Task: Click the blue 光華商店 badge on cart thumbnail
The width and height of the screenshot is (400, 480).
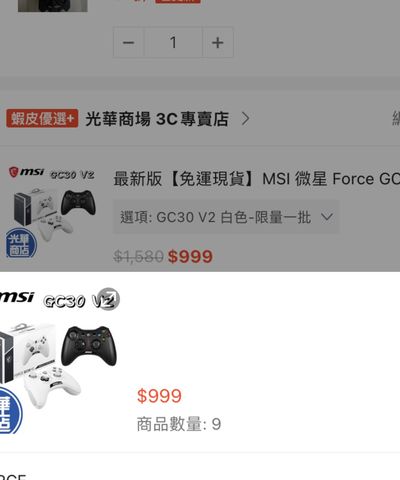Action: click(21, 243)
